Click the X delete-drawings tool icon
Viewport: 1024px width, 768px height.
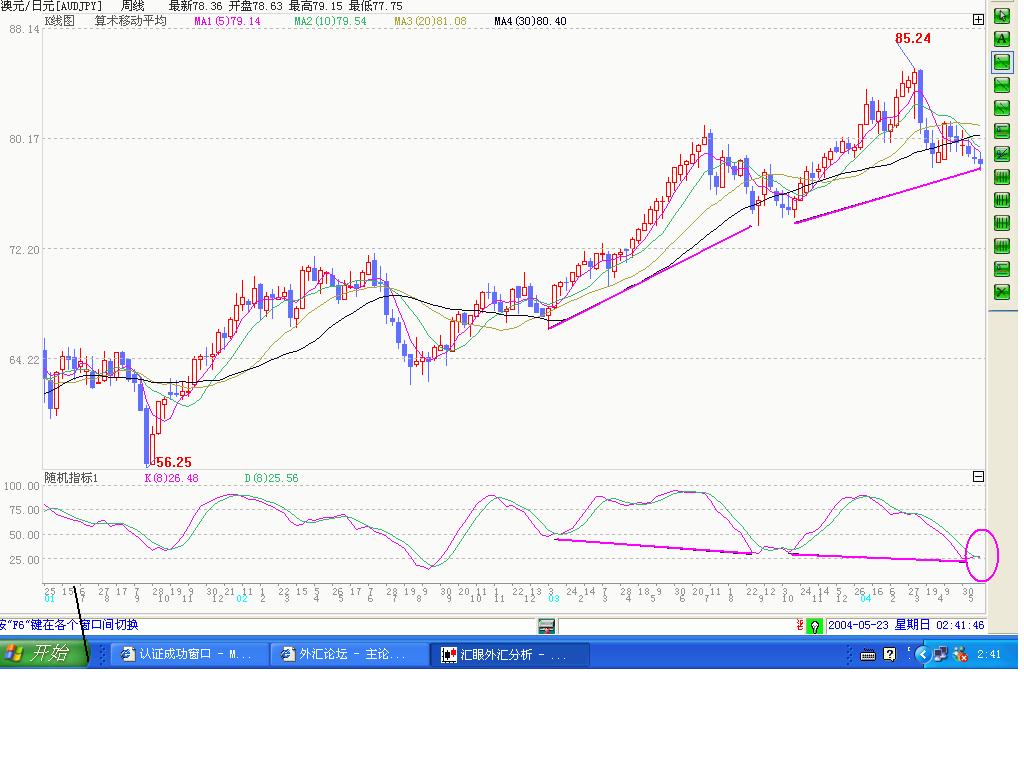pos(1001,291)
